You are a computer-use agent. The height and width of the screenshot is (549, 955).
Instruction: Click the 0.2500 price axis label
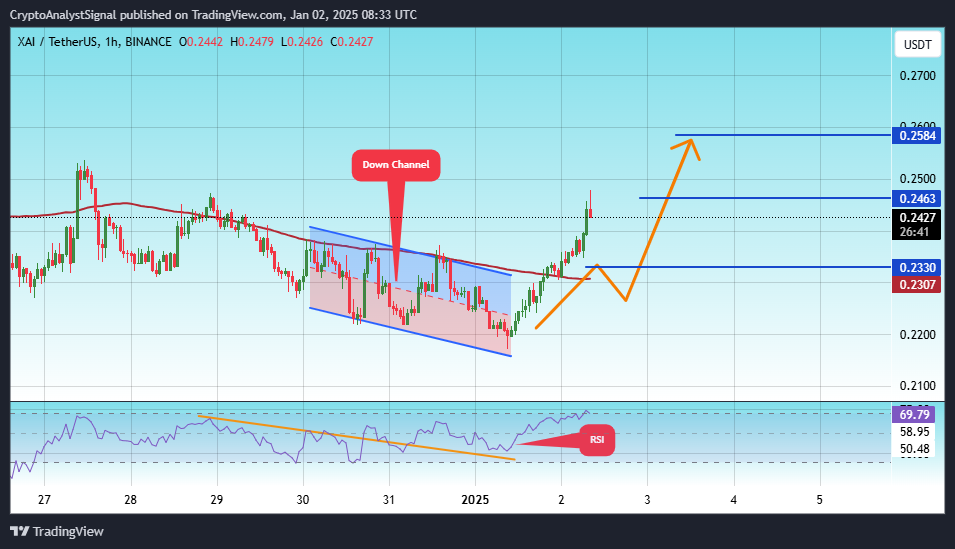pos(917,179)
